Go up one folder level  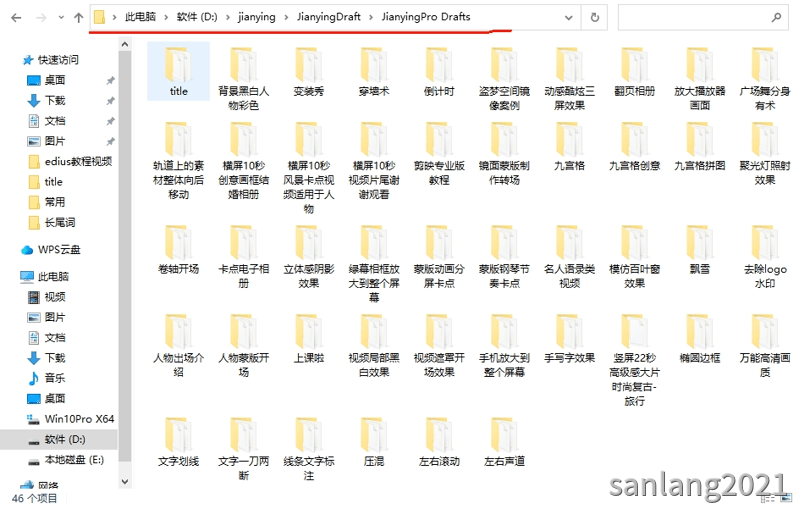[x=78, y=18]
